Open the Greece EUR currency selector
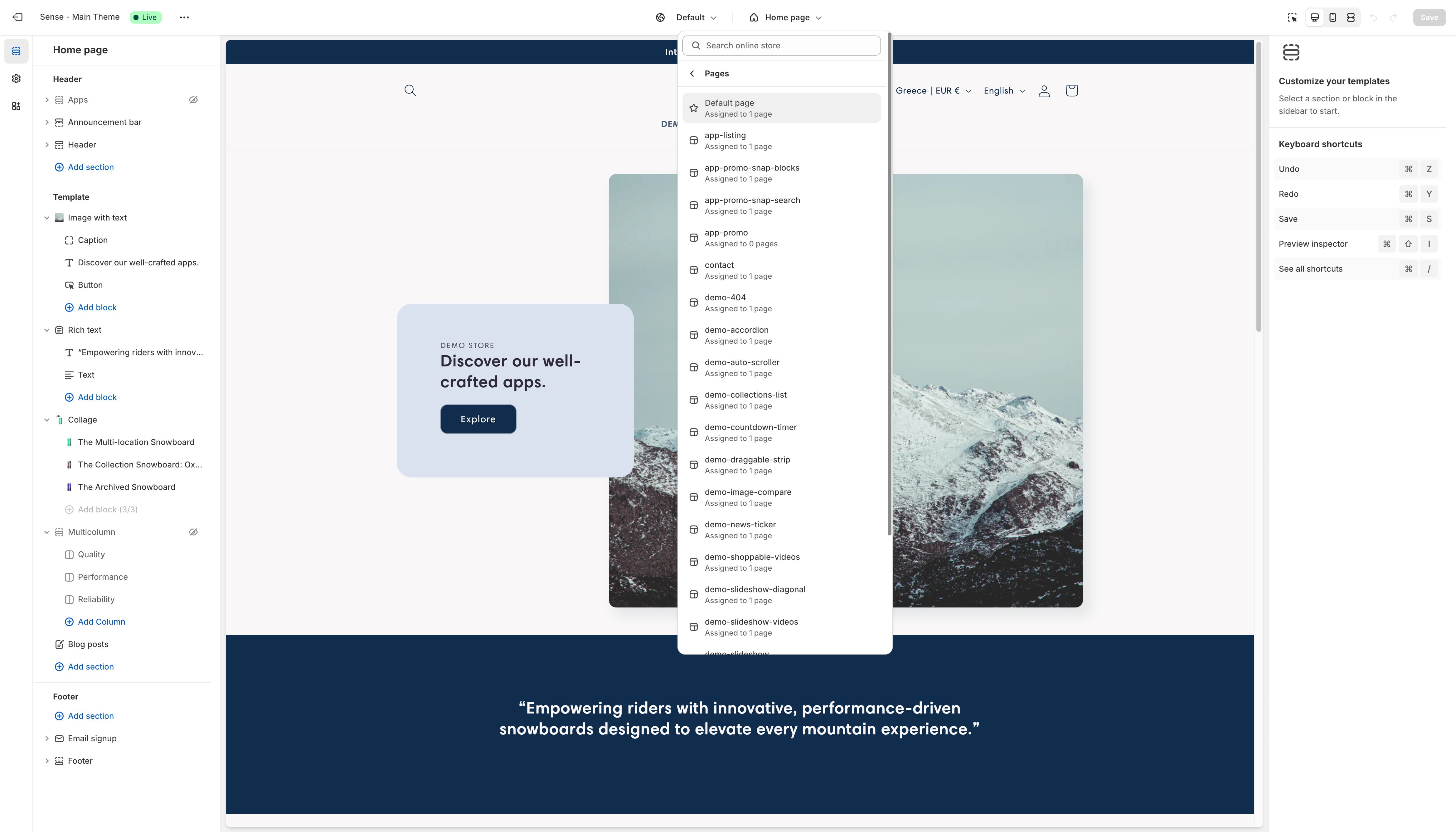Viewport: 1456px width, 832px height. tap(933, 91)
